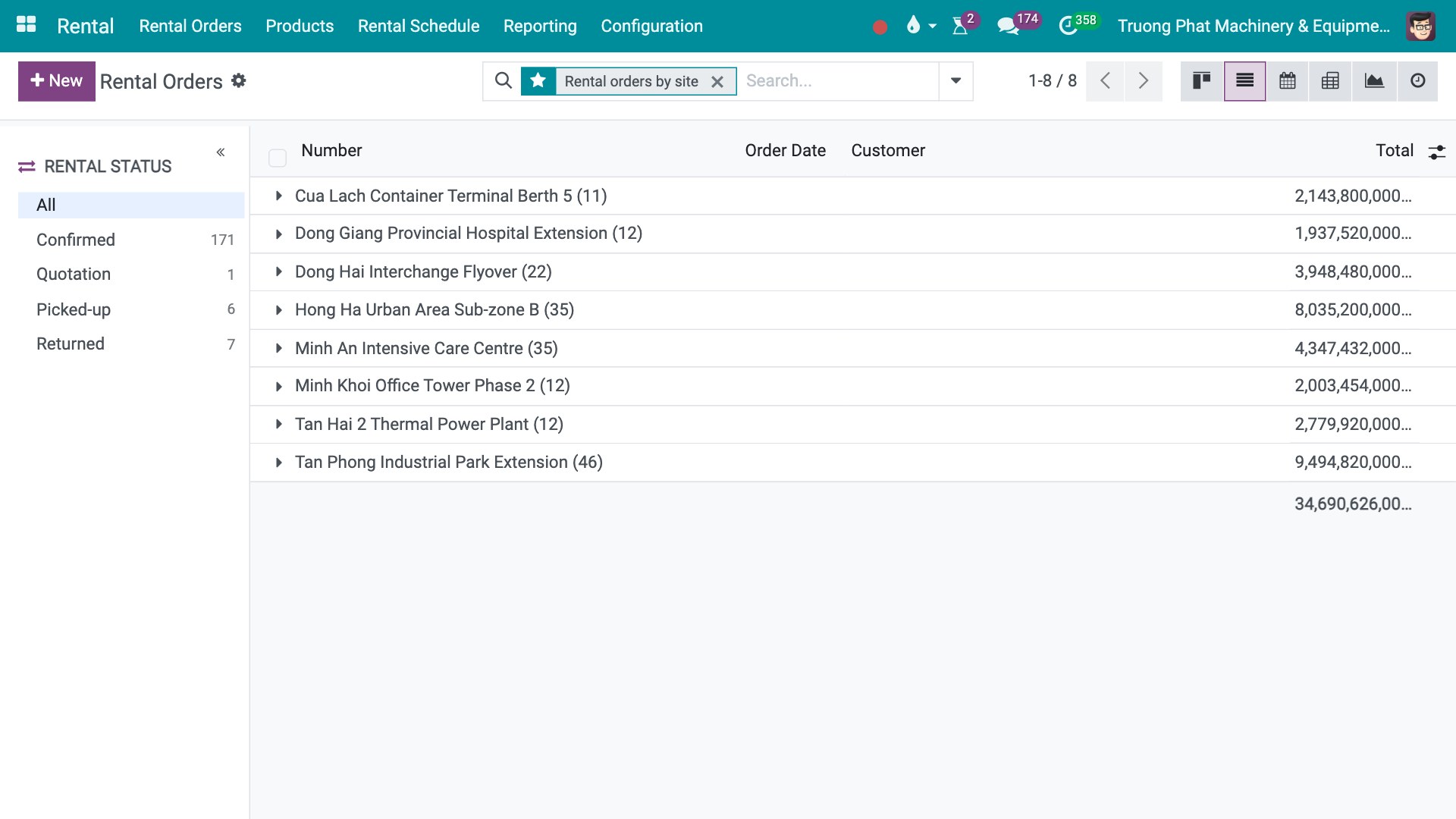
Task: Open optional columns adjust settings icon
Action: pyautogui.click(x=1436, y=152)
